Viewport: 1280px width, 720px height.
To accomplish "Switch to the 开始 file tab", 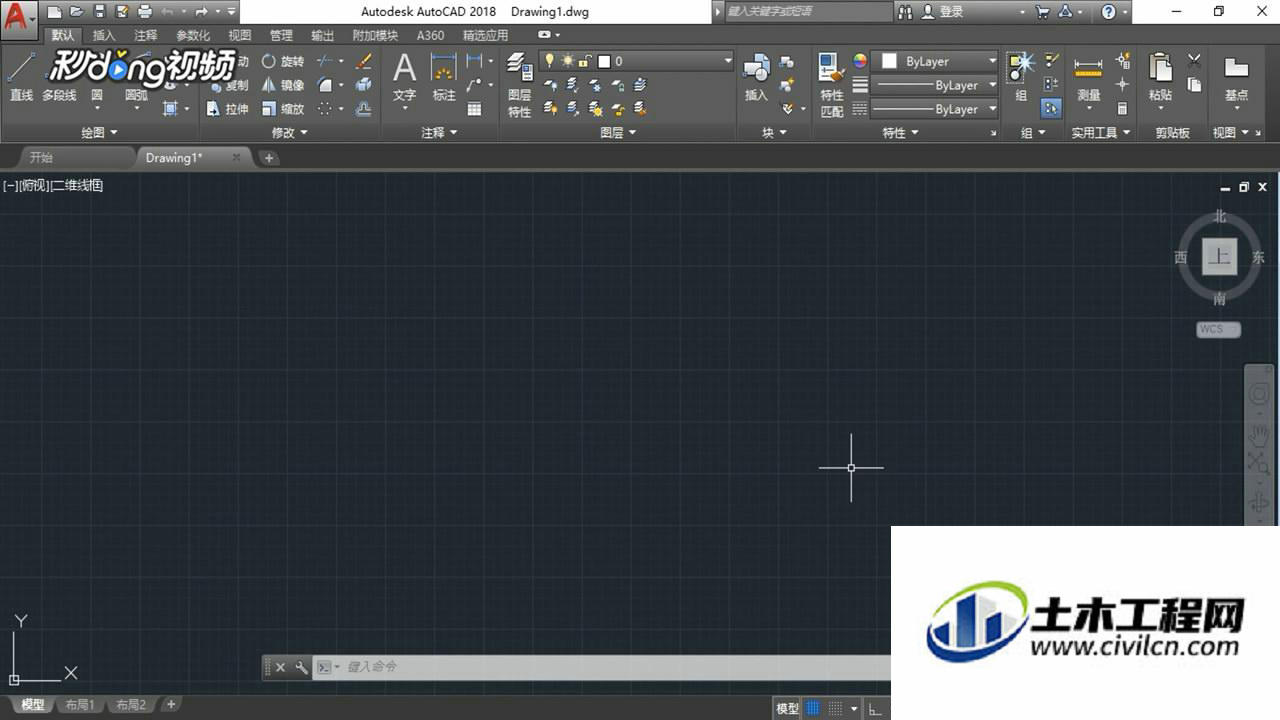I will [41, 157].
